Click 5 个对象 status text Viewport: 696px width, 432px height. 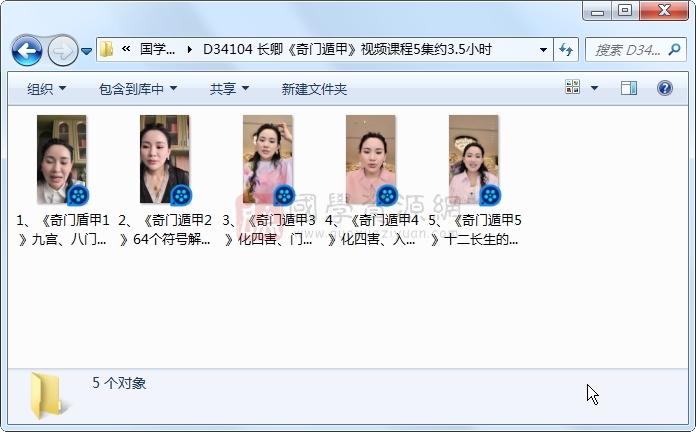point(119,383)
